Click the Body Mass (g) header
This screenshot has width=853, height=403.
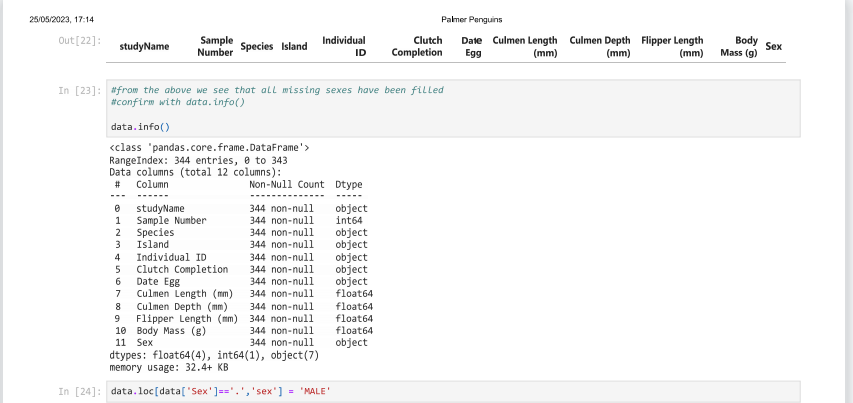tap(739, 46)
